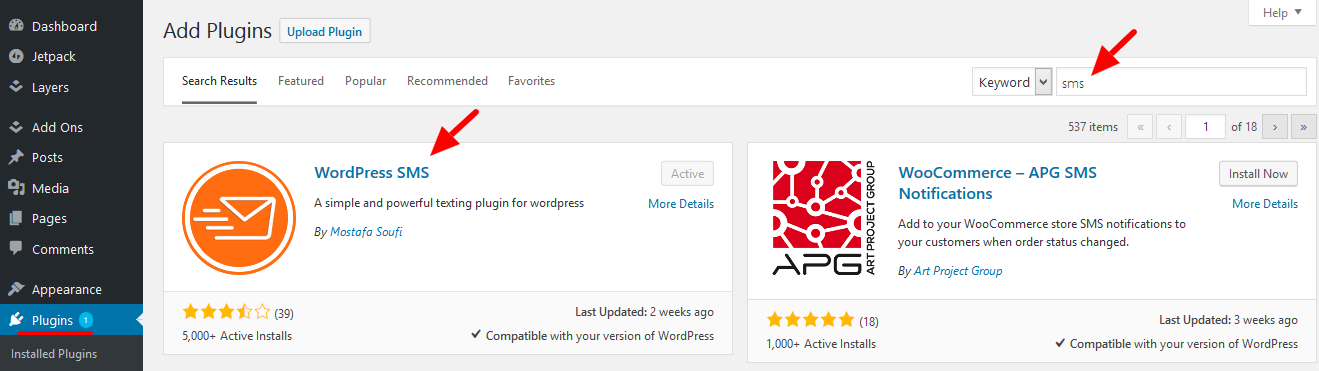
Task: Click the Active button for WordPress SMS
Action: (x=687, y=173)
